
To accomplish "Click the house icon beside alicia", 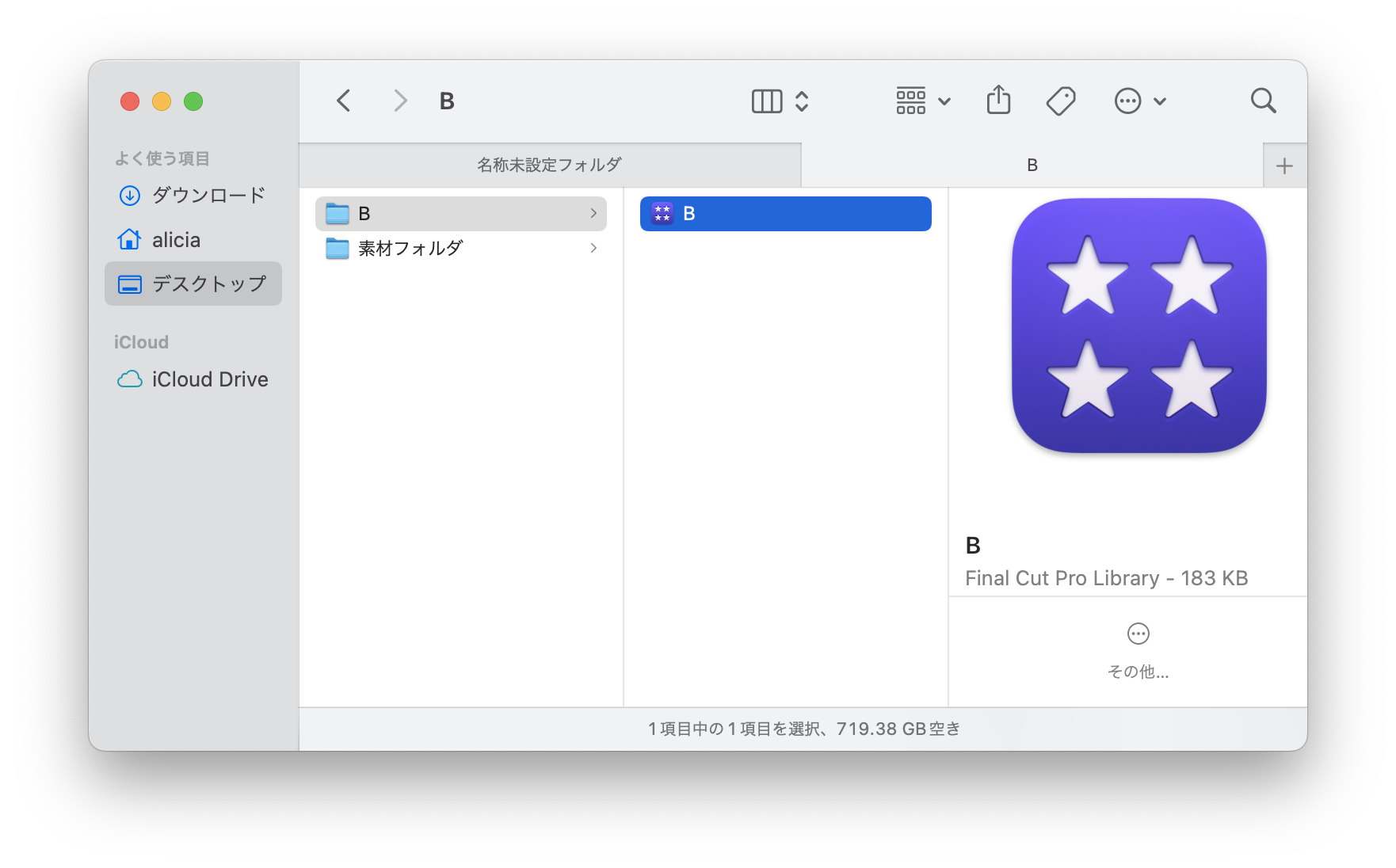I will (x=129, y=238).
